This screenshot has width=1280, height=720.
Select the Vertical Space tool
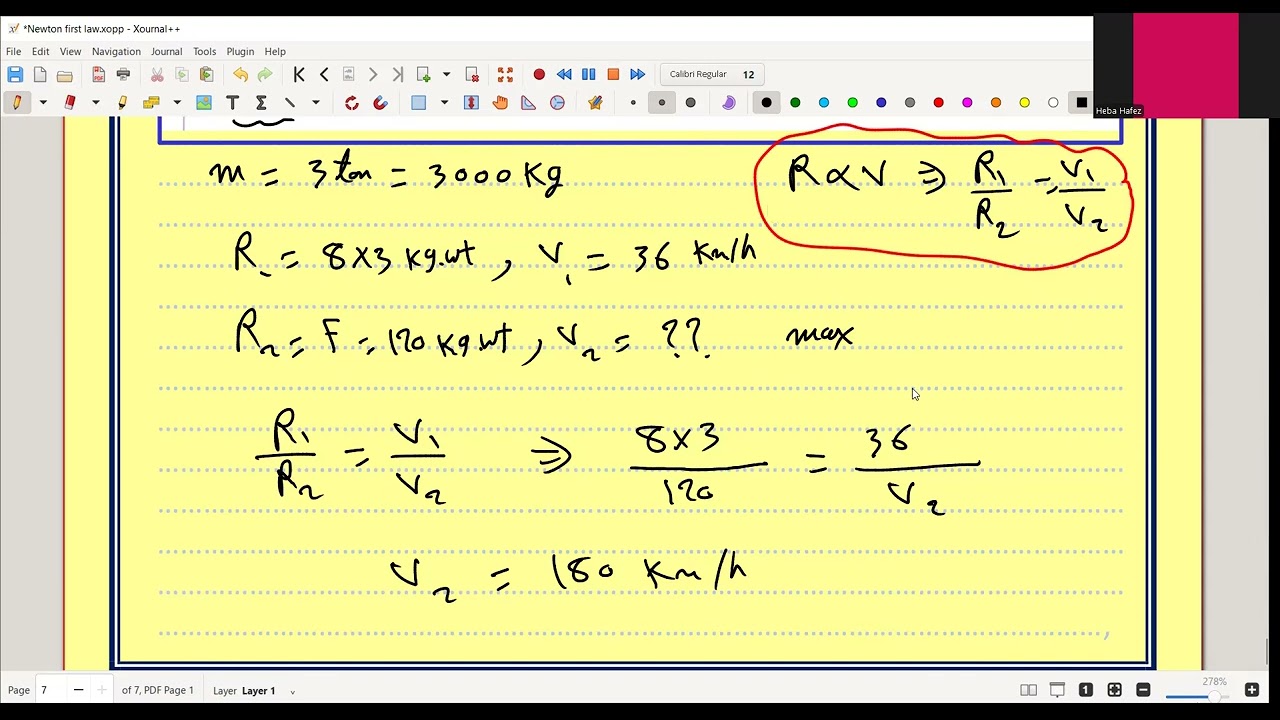tap(472, 102)
